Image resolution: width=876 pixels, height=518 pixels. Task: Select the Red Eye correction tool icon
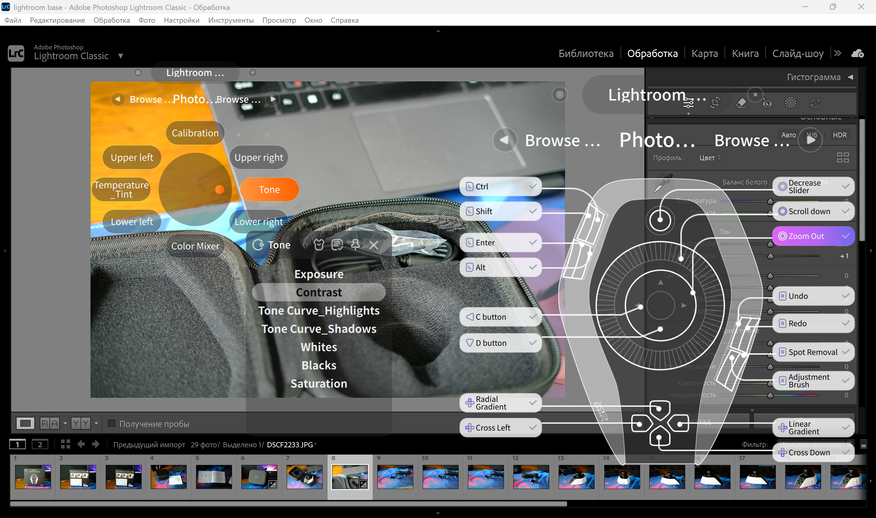pos(767,103)
